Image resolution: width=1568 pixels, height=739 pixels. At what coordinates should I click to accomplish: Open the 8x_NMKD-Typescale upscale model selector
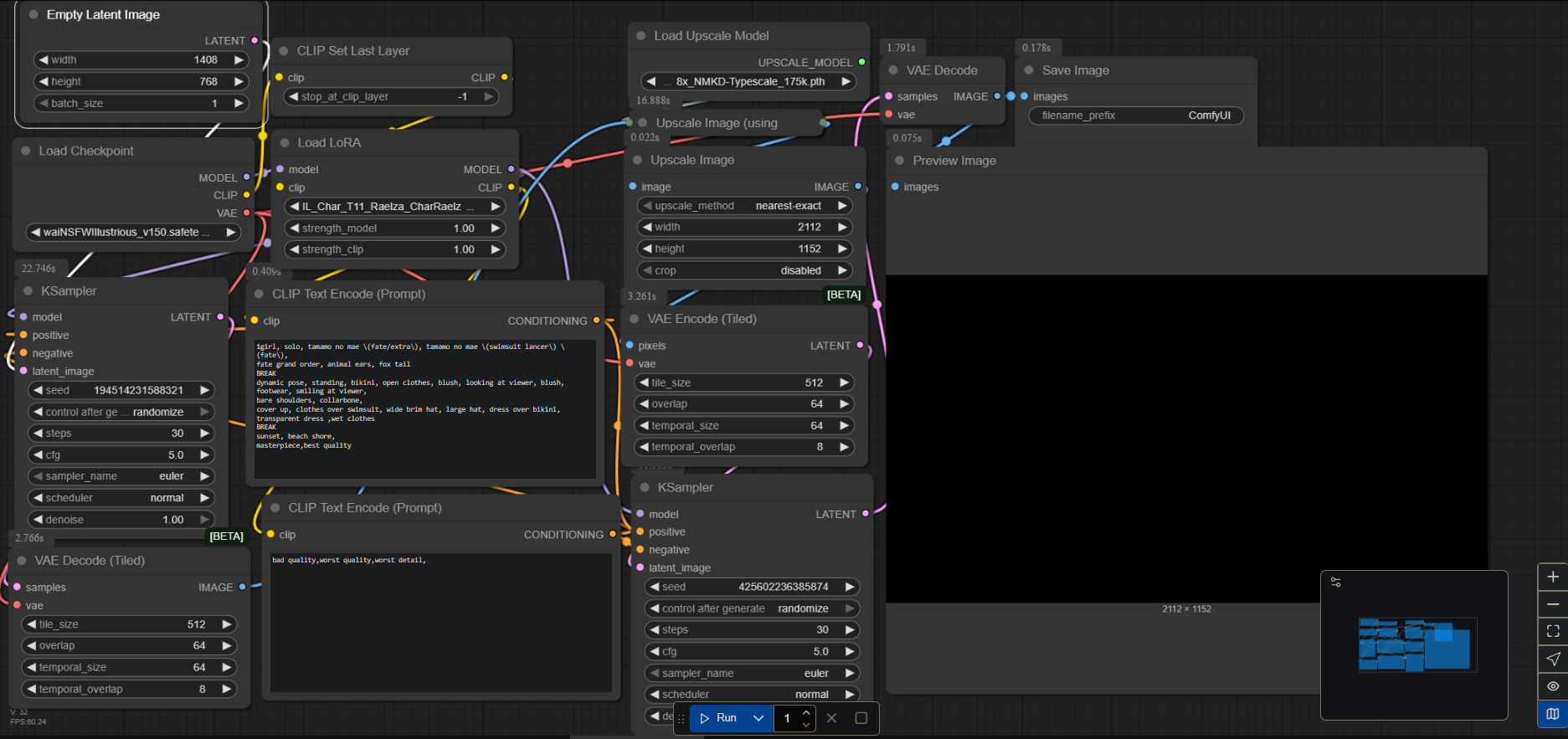[x=749, y=82]
